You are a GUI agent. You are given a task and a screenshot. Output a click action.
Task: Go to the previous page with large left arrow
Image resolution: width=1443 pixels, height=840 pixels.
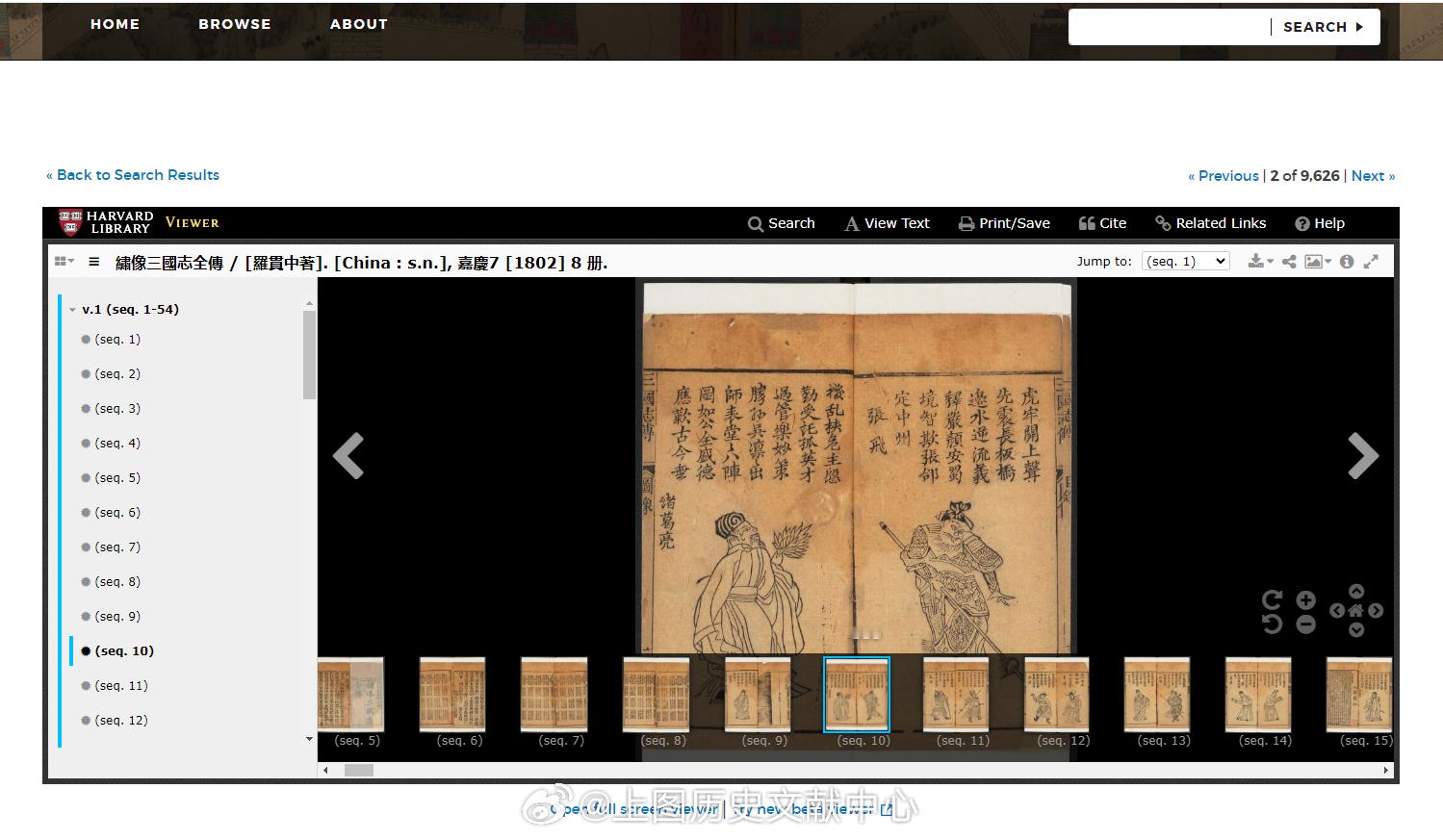(348, 456)
